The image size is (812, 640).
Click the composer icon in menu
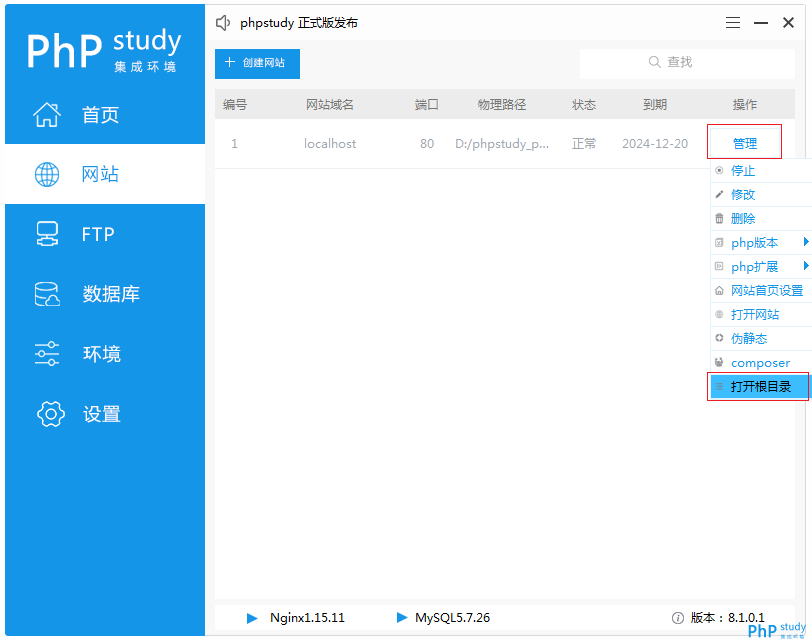click(x=719, y=362)
